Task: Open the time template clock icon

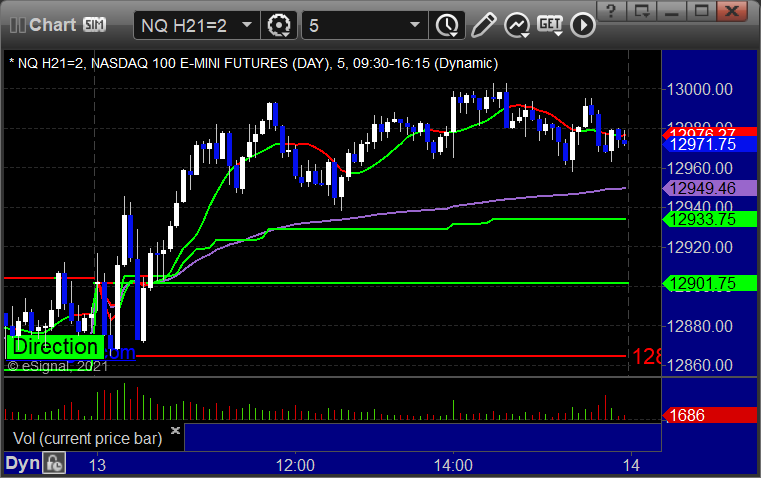Action: [x=447, y=25]
